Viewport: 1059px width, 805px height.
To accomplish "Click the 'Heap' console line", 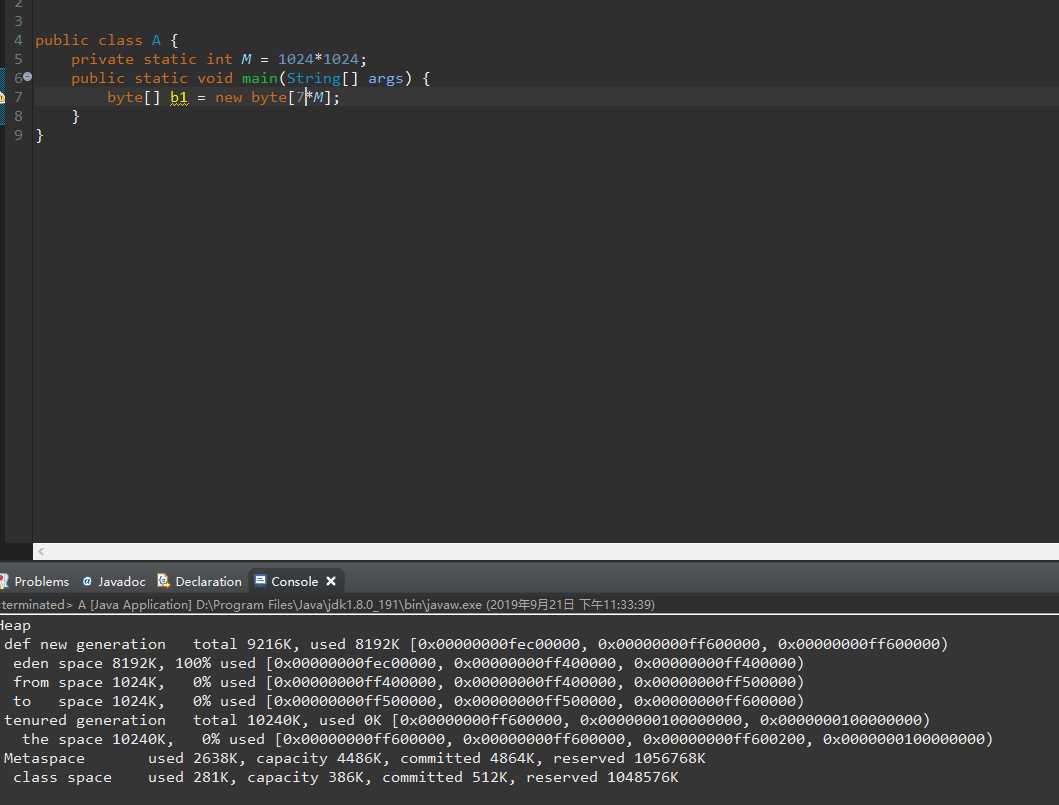I will click(x=15, y=625).
